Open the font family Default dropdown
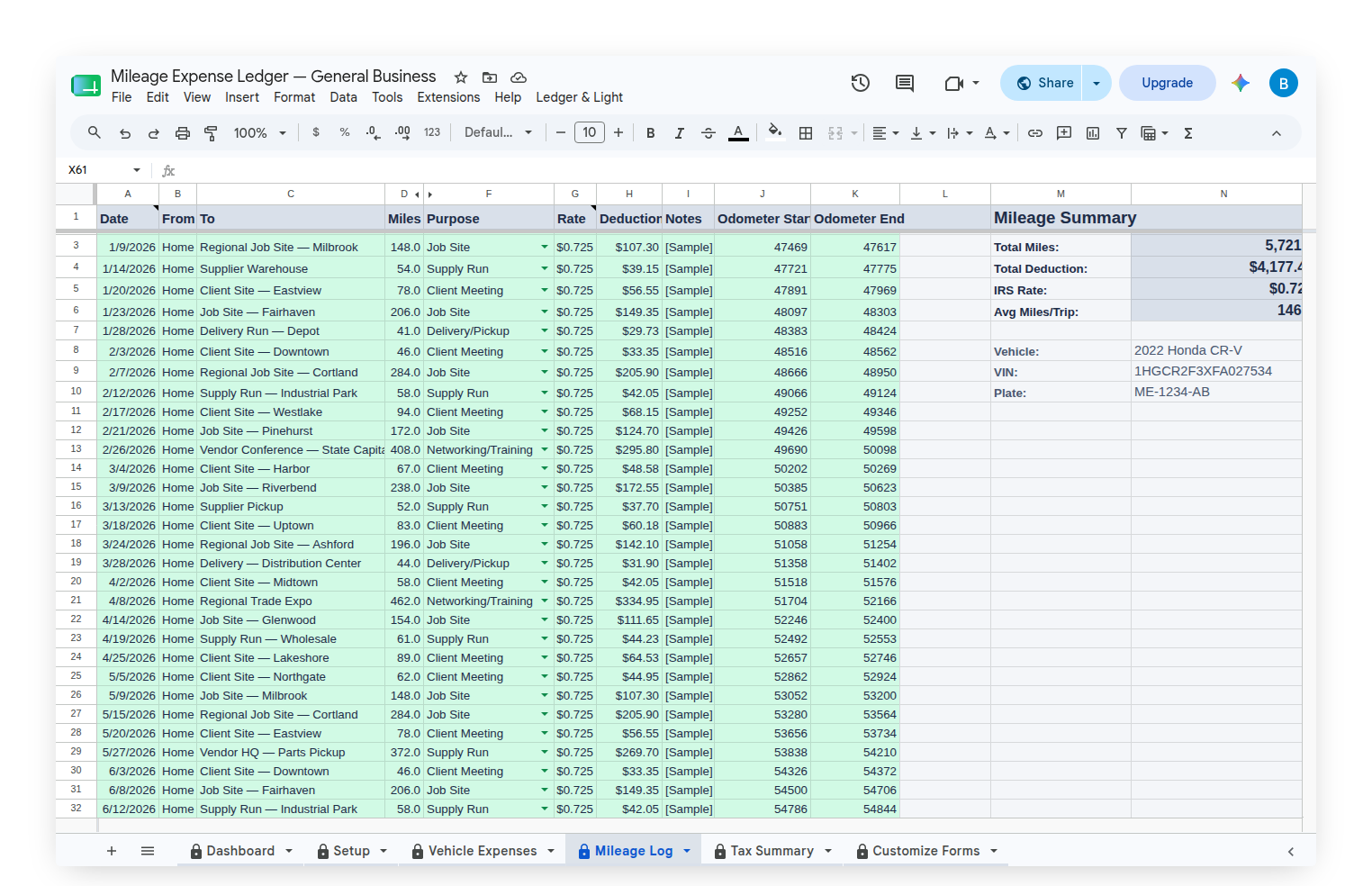The image size is (1372, 886). click(498, 132)
